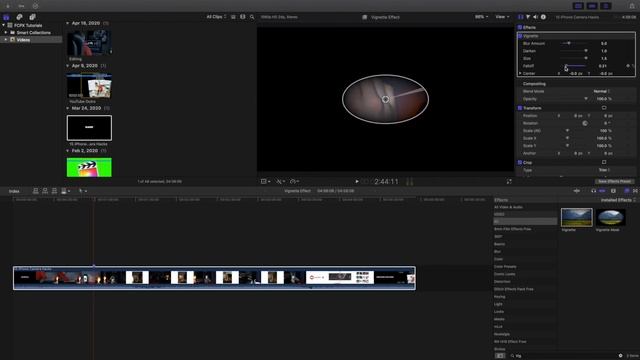Screen dimensions: 640x360
Task: Show the Transitions browser icon
Action: pos(635,191)
